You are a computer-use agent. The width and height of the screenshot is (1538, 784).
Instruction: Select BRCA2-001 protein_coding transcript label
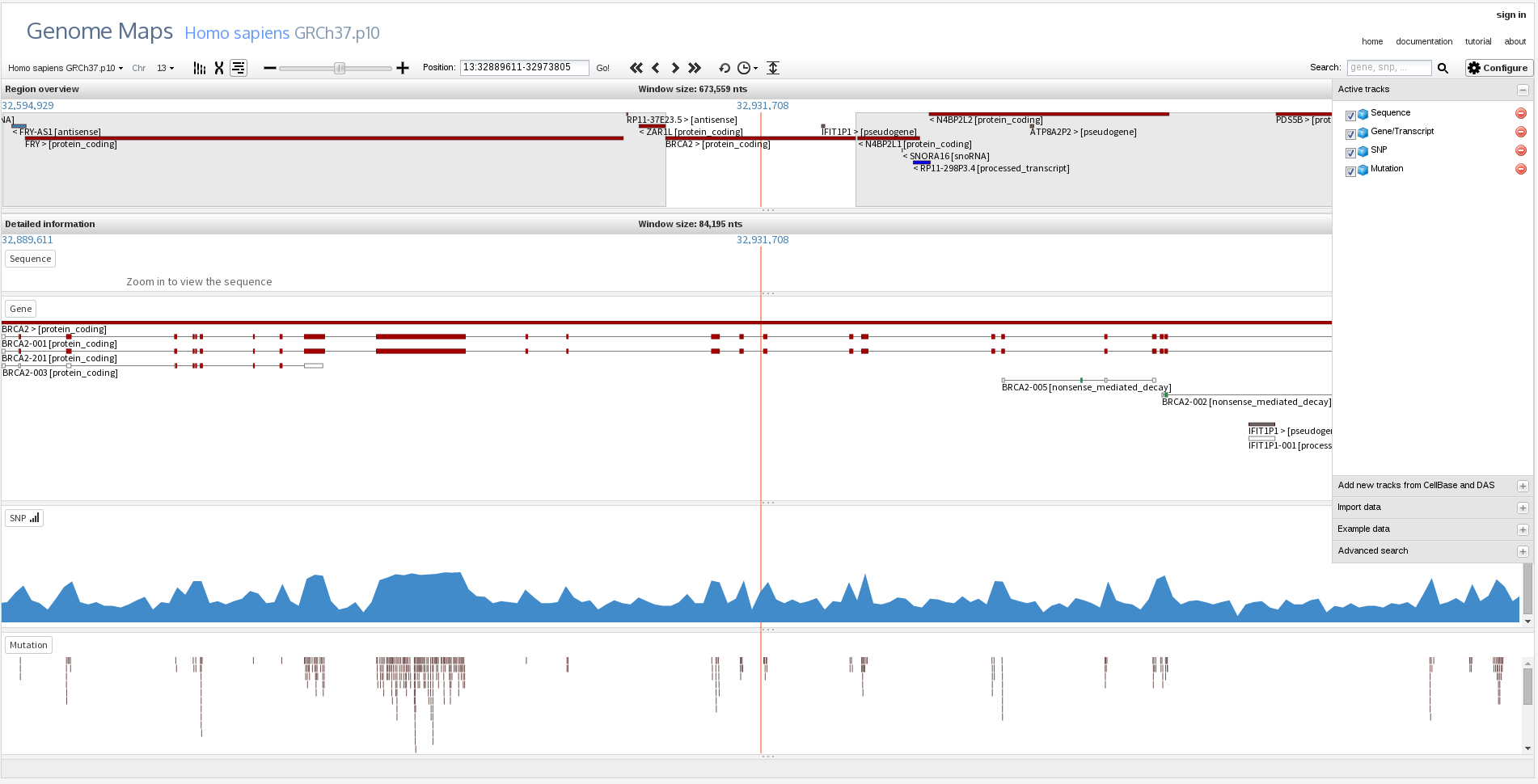point(59,344)
